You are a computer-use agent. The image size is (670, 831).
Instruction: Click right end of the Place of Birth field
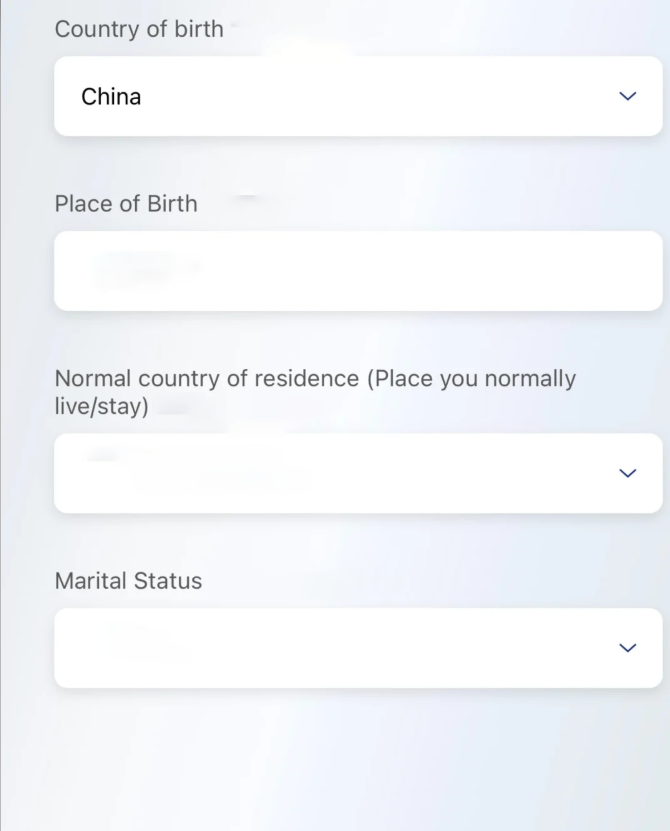(630, 271)
